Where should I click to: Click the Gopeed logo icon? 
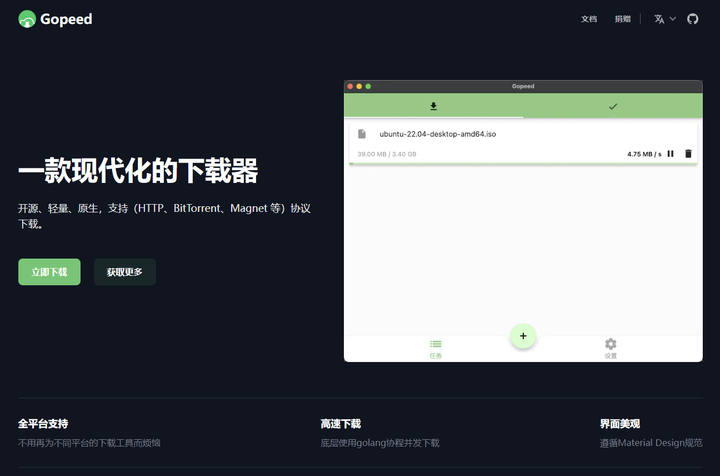click(27, 19)
